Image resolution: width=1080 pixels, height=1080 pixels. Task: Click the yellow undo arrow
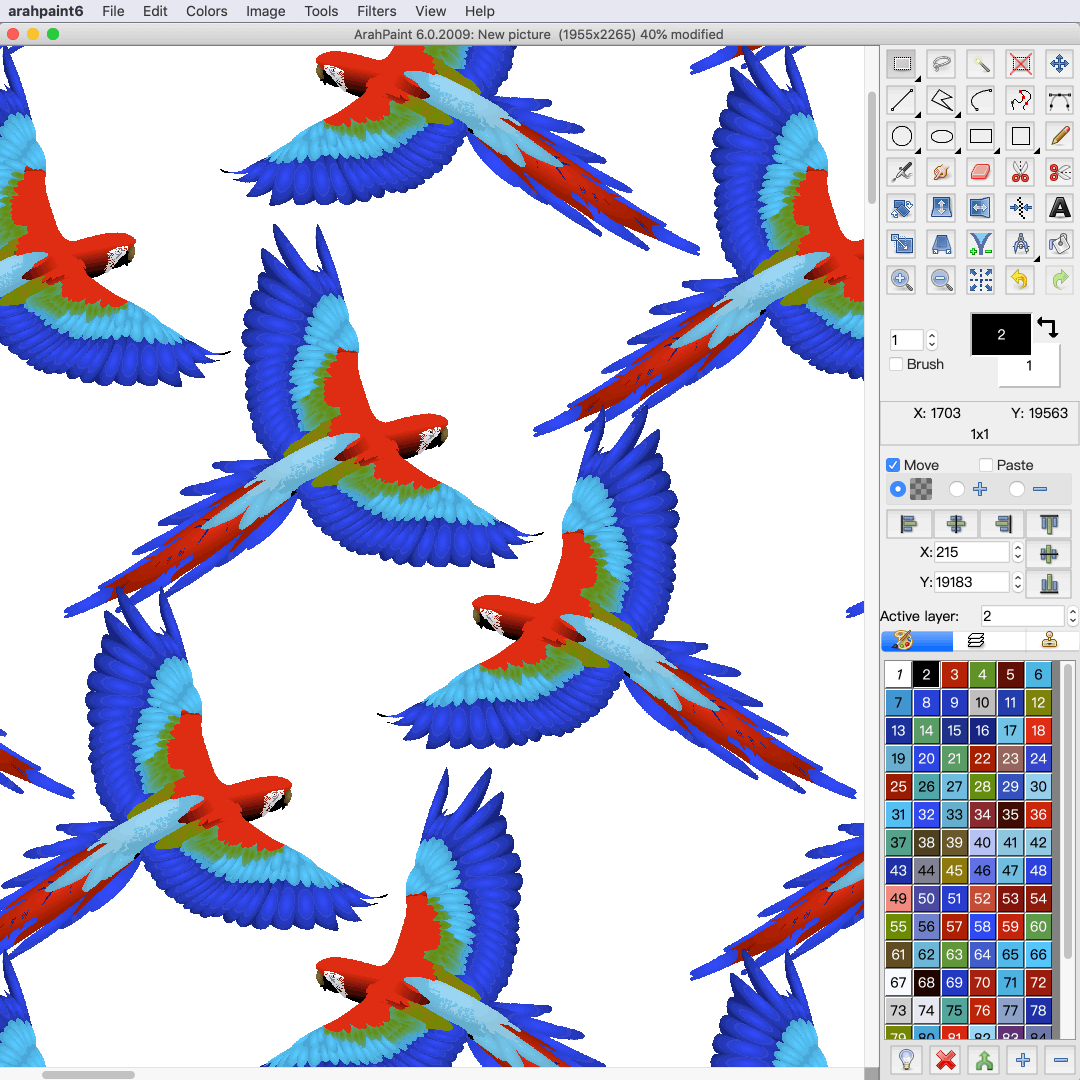coord(1021,280)
